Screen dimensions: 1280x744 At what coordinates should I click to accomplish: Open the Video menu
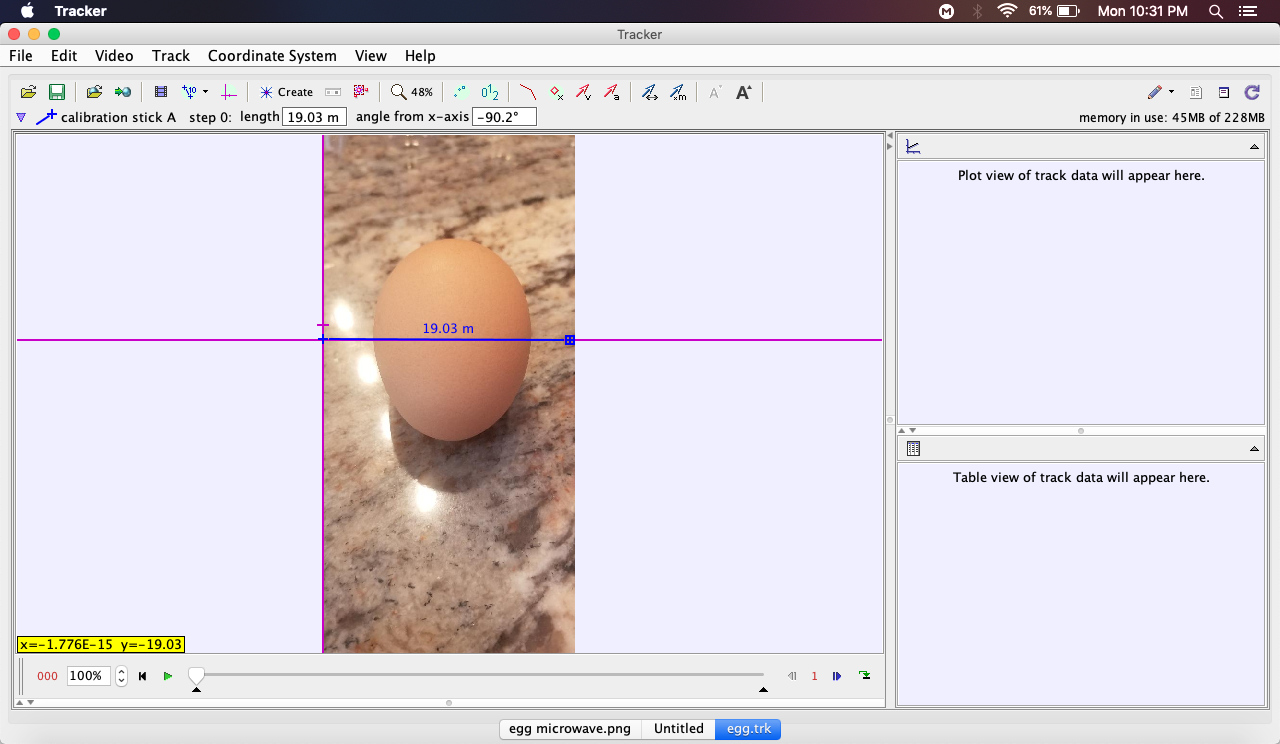point(114,56)
